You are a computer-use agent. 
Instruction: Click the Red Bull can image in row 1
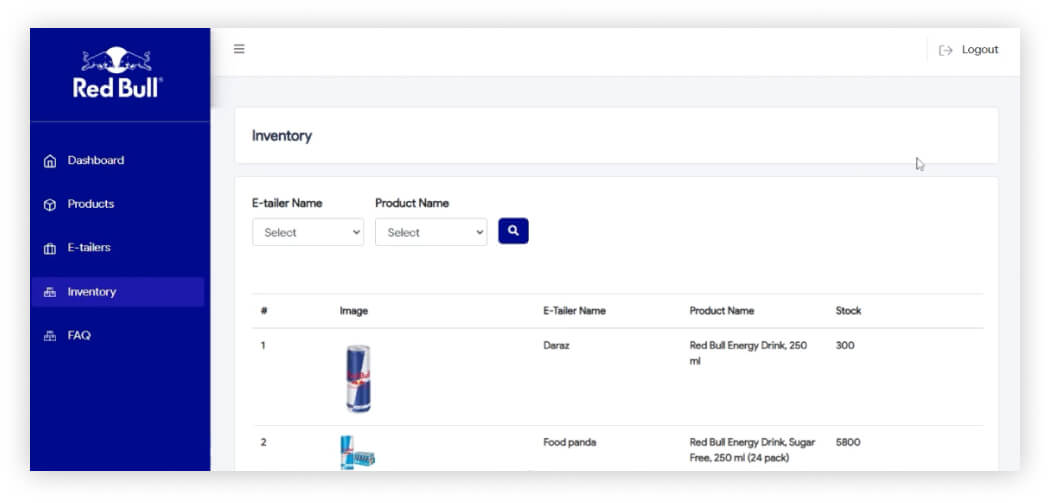click(x=358, y=378)
